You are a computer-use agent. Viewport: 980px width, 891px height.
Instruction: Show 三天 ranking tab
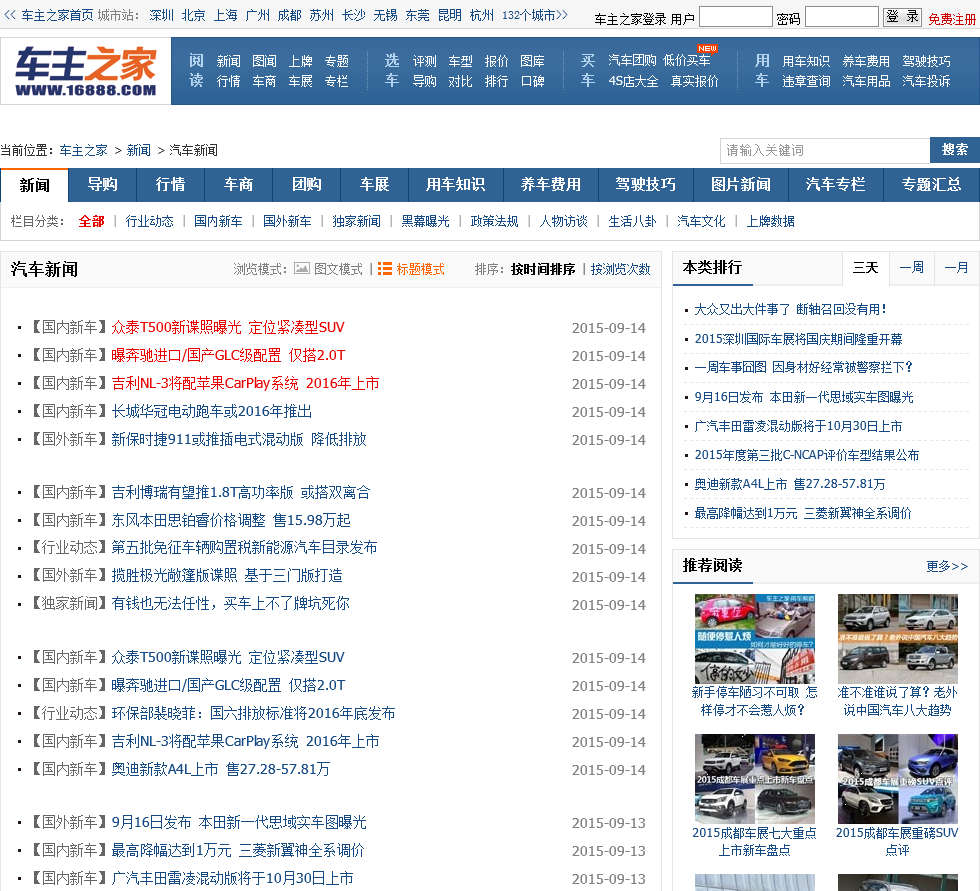click(x=866, y=267)
